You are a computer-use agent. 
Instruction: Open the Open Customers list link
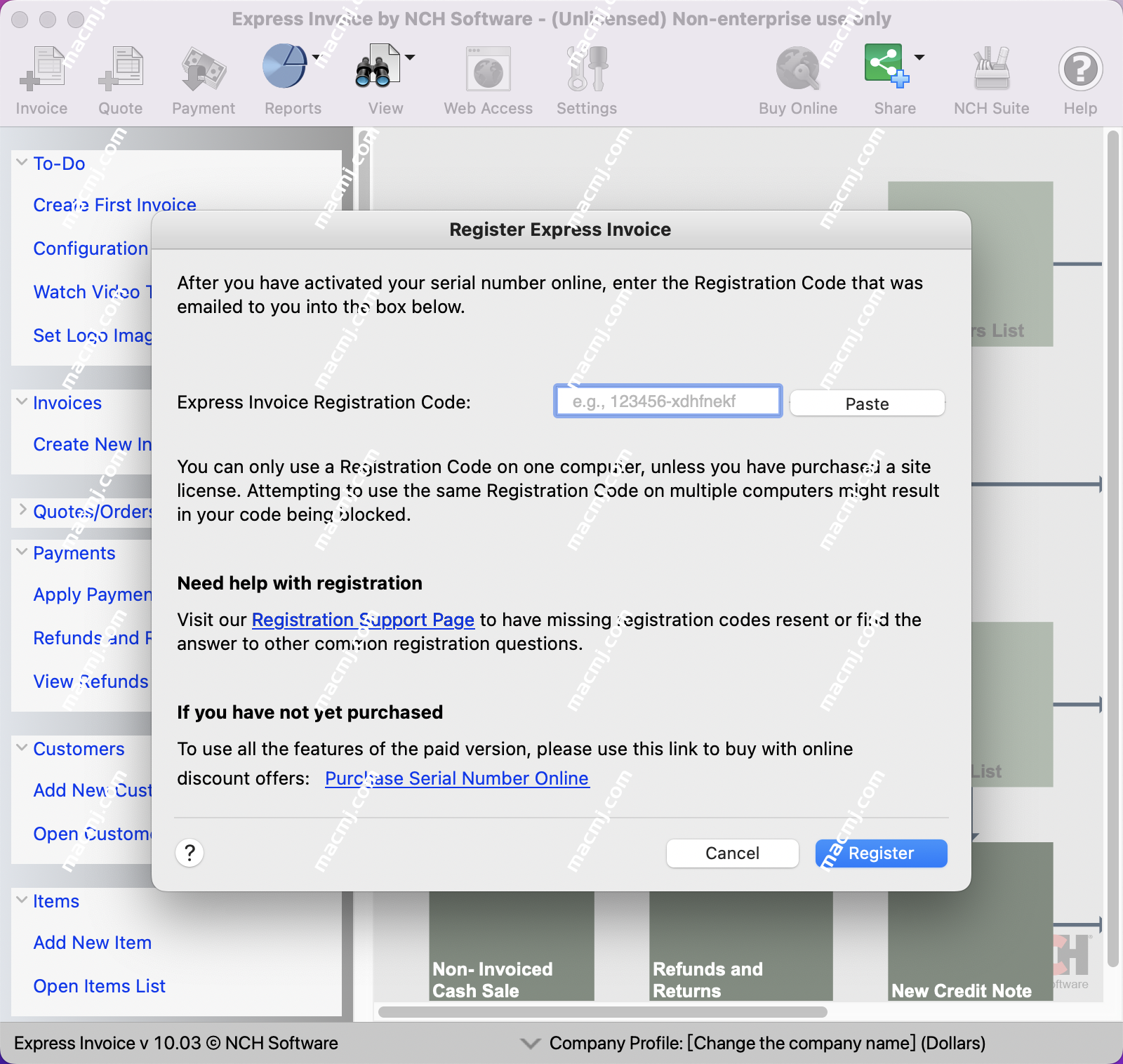[93, 834]
